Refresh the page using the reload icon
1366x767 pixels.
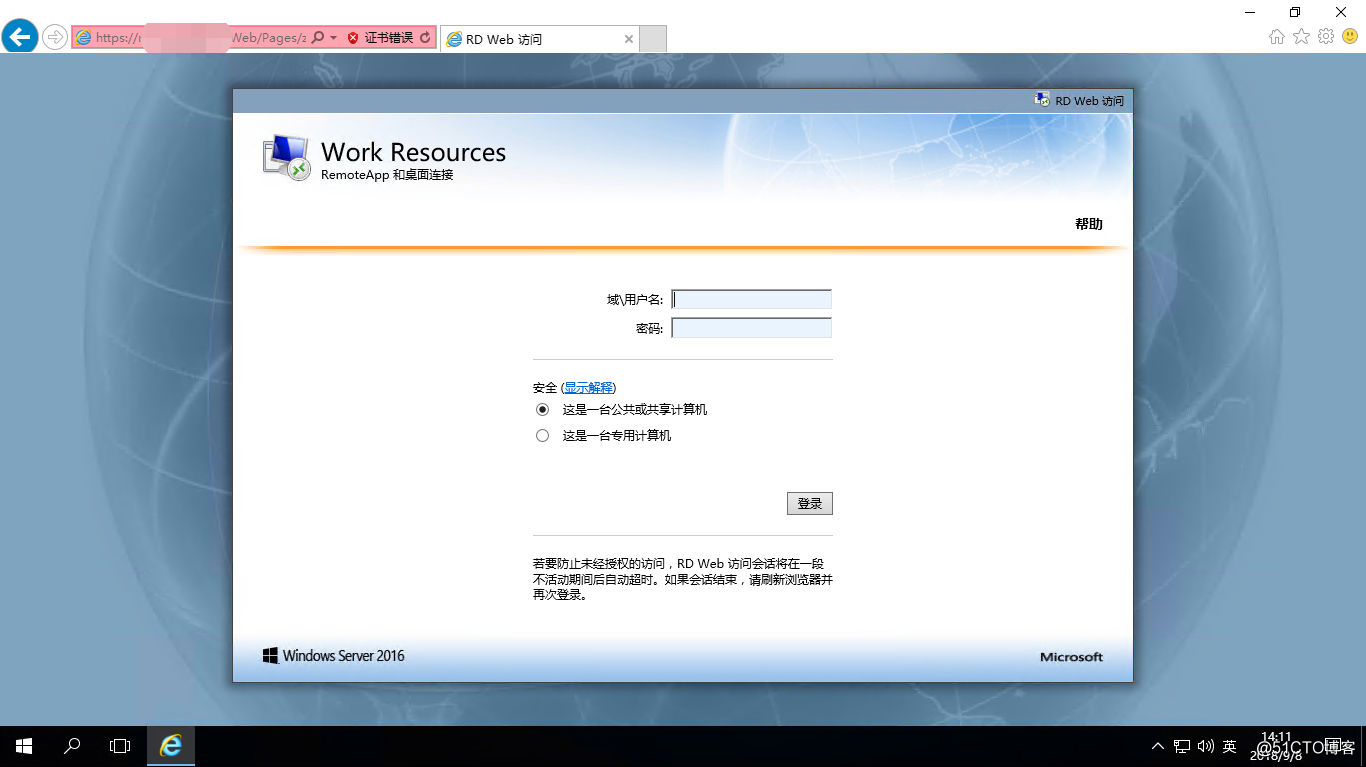(x=425, y=38)
